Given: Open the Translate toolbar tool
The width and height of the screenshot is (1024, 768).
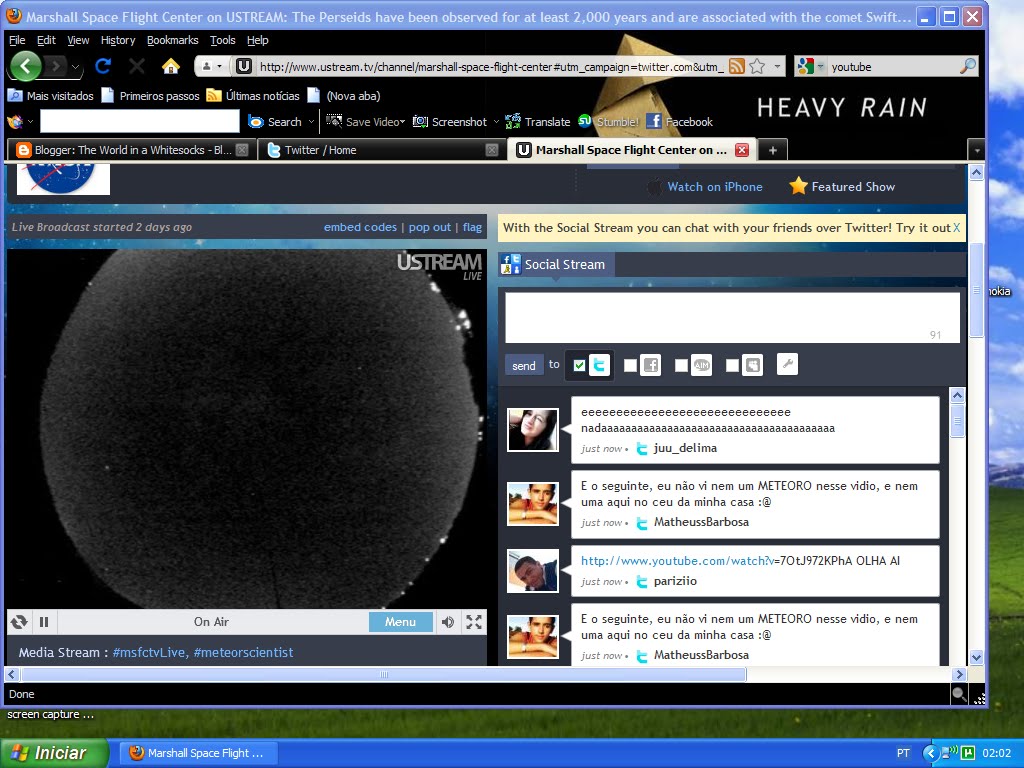Looking at the screenshot, I should click(537, 121).
